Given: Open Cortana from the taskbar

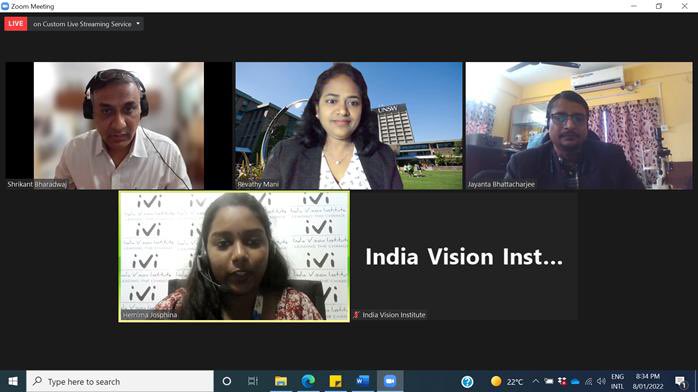Looking at the screenshot, I should pos(227,381).
